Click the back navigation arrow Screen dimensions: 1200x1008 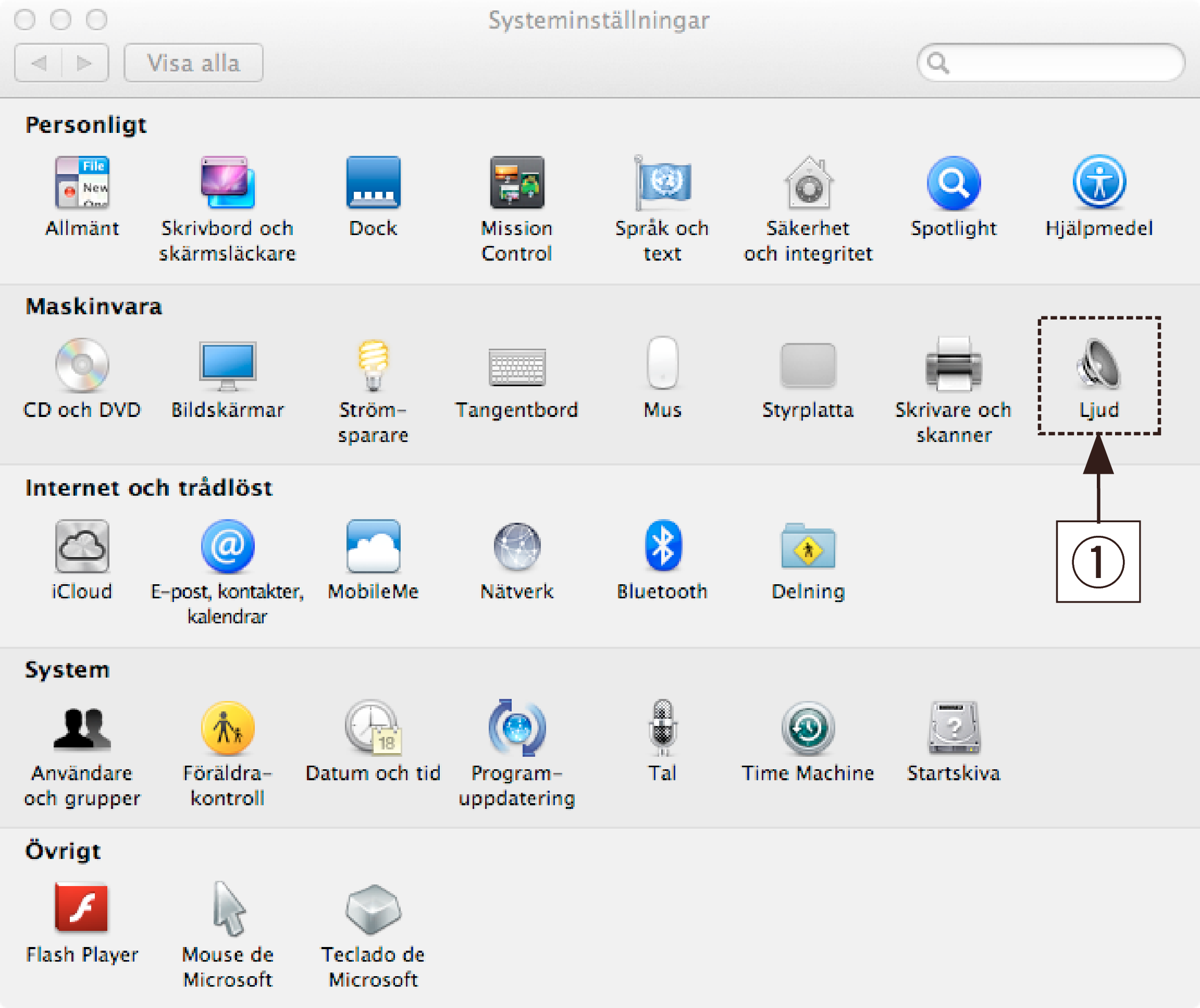39,63
